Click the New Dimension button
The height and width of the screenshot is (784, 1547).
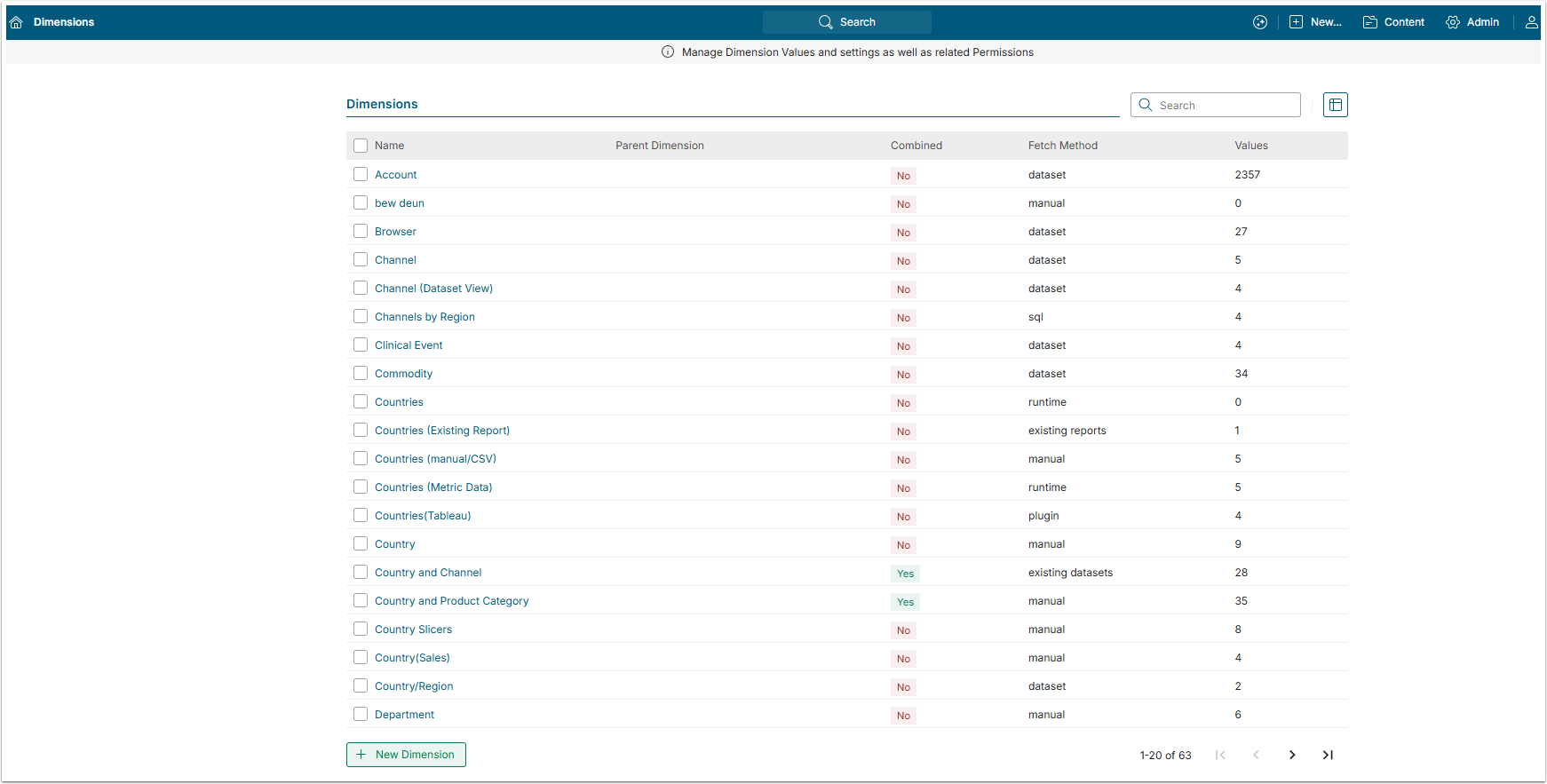(406, 755)
